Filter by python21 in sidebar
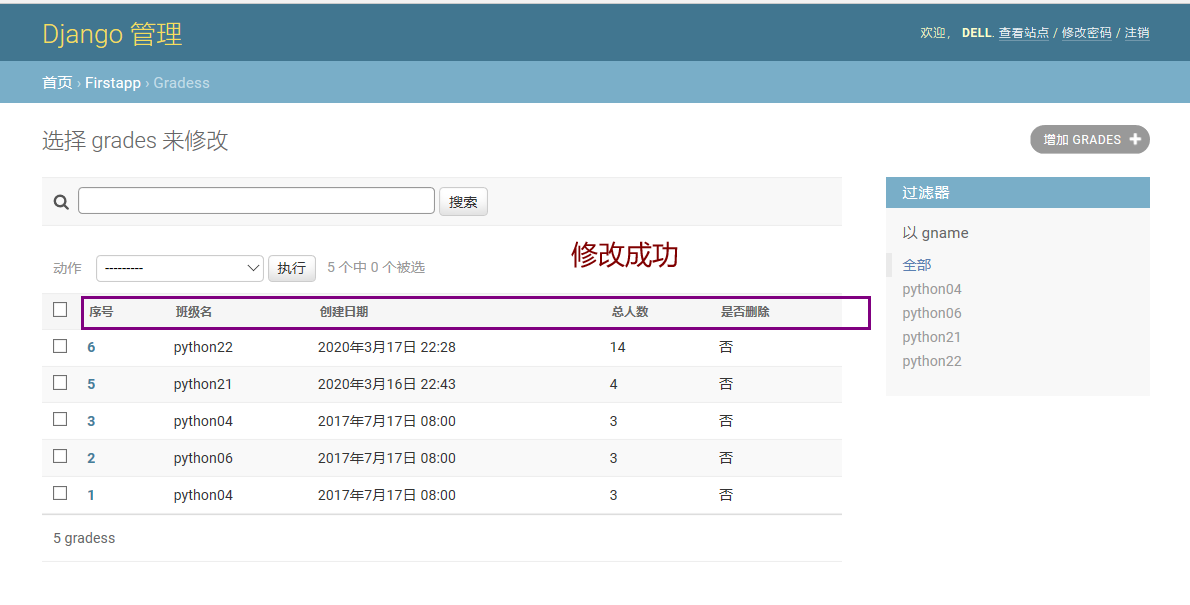The width and height of the screenshot is (1190, 605). pos(932,337)
